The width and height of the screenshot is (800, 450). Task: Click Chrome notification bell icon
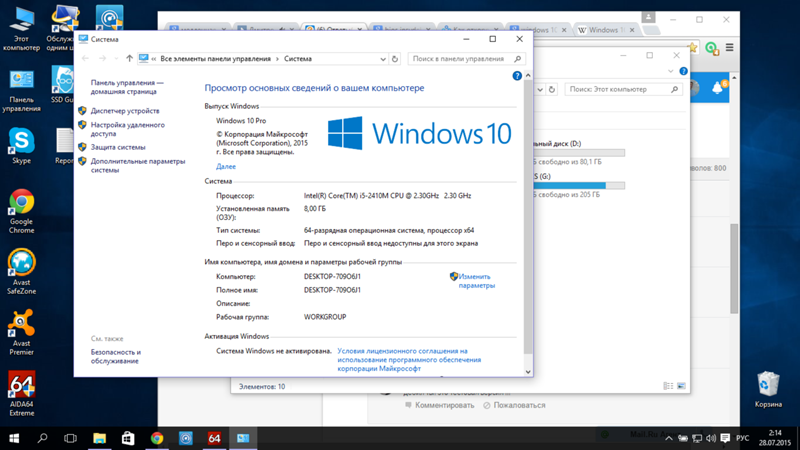718,88
